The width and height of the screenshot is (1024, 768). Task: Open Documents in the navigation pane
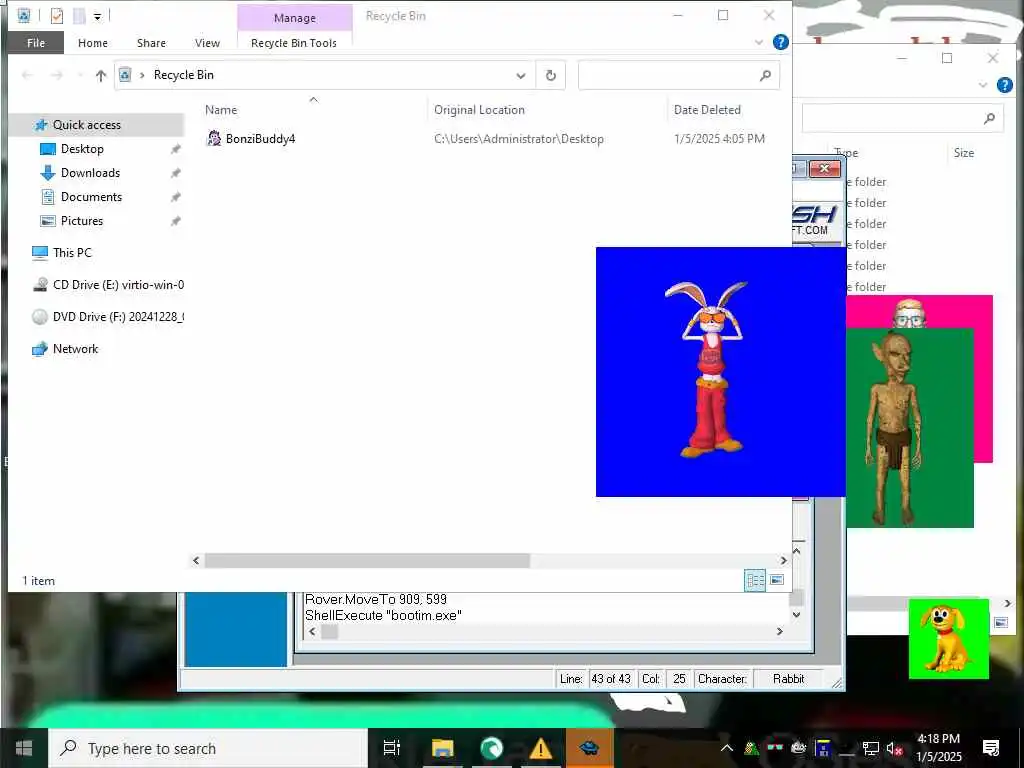[x=91, y=197]
